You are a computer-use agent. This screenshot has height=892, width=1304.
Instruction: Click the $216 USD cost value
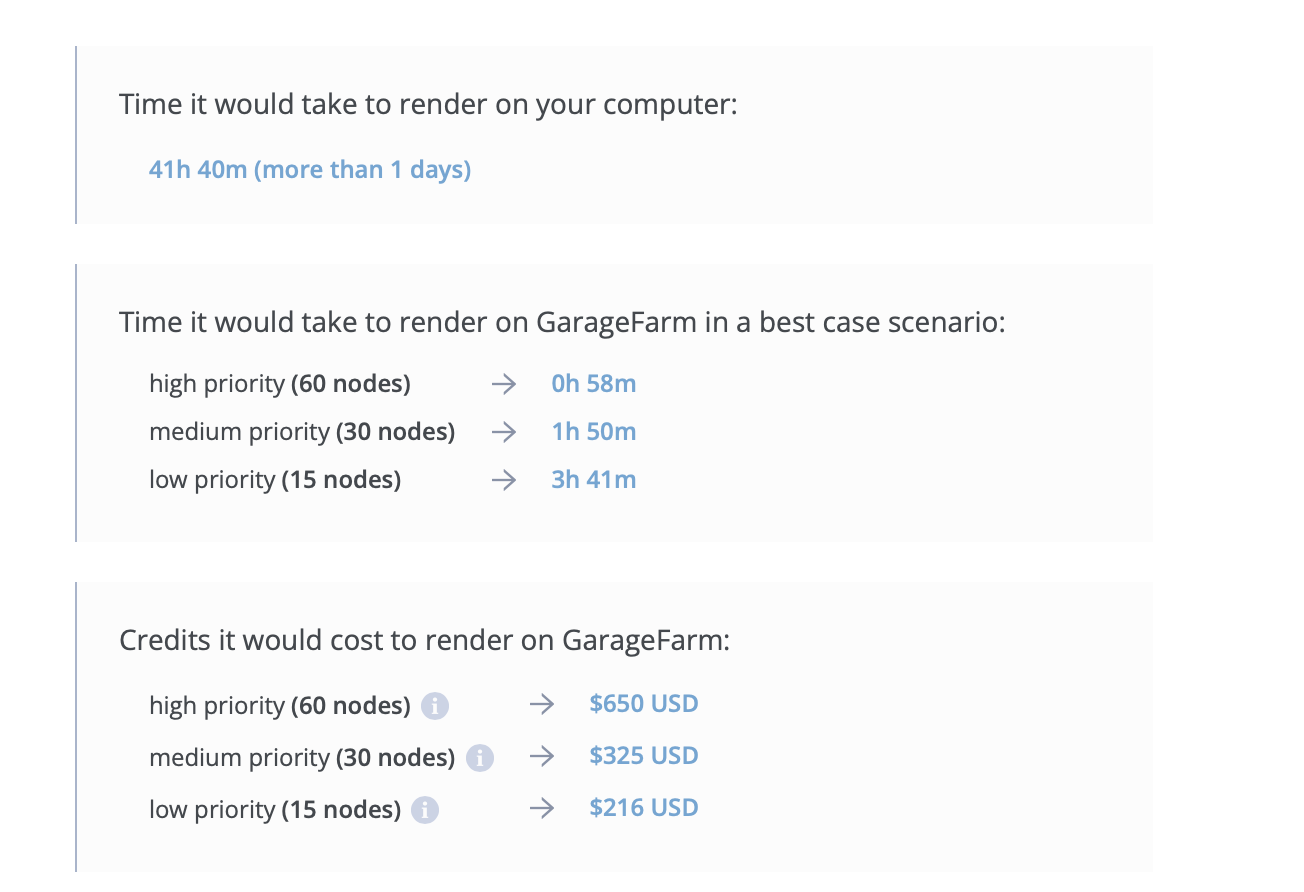click(x=643, y=808)
